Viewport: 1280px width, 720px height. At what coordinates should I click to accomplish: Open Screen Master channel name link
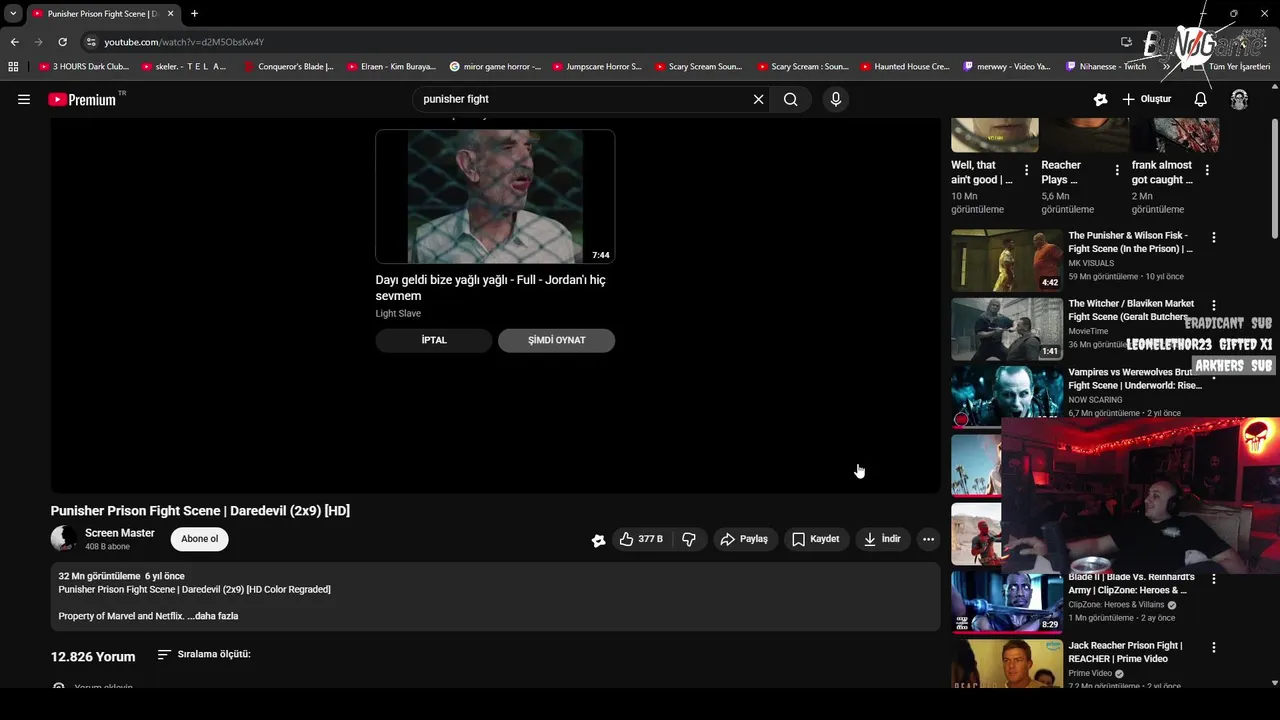point(120,533)
